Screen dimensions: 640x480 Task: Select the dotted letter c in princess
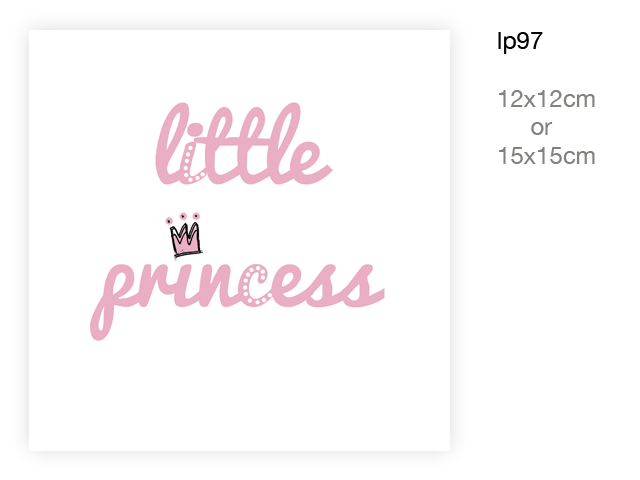point(256,285)
